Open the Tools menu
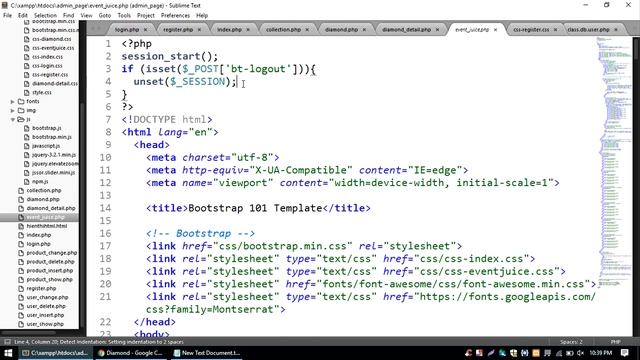The image size is (640, 360). (124, 15)
